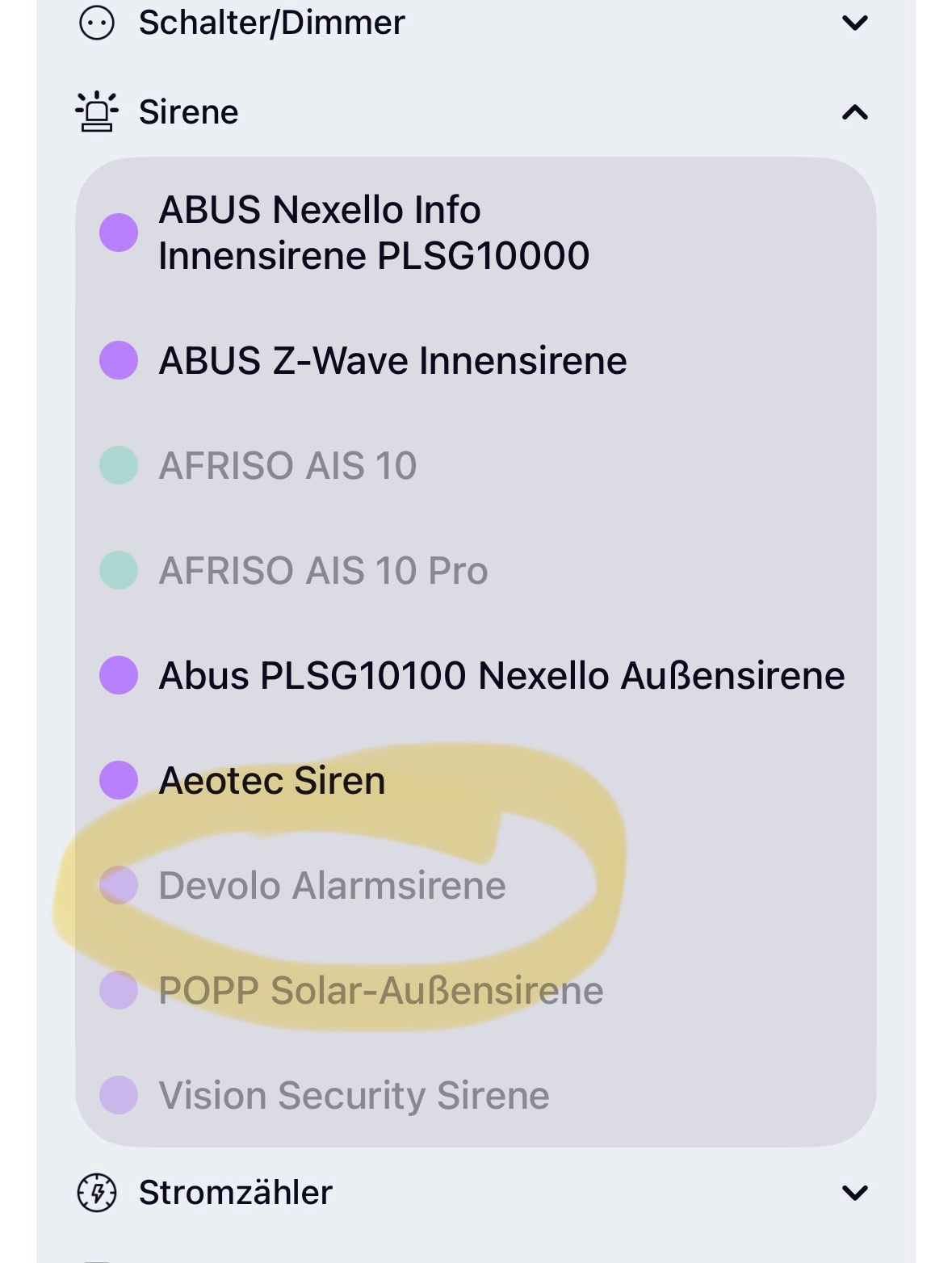Viewport: 952px width, 1263px height.
Task: Click the Sirene alarm light icon
Action: point(97,112)
